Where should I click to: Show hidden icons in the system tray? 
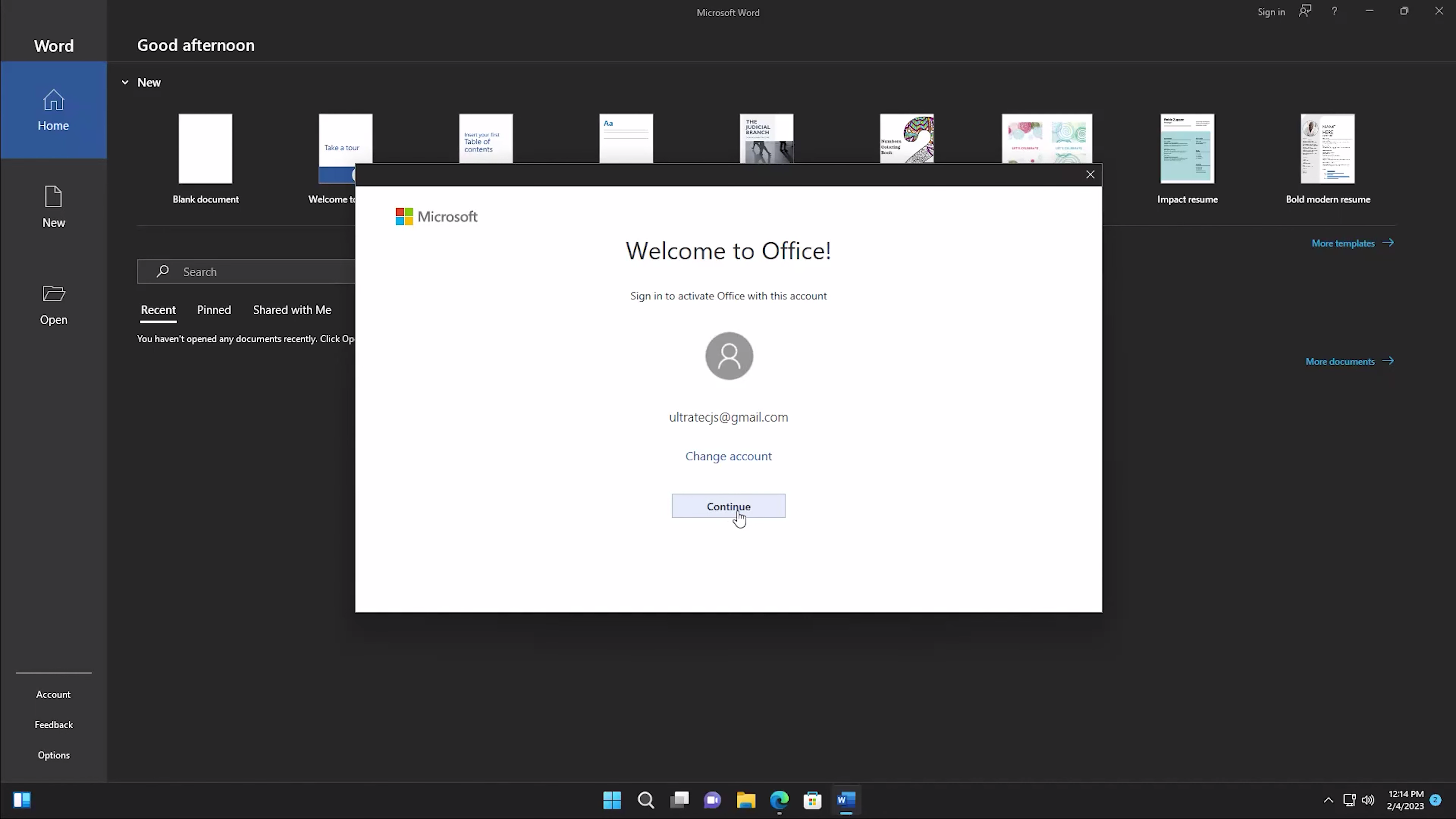point(1328,800)
